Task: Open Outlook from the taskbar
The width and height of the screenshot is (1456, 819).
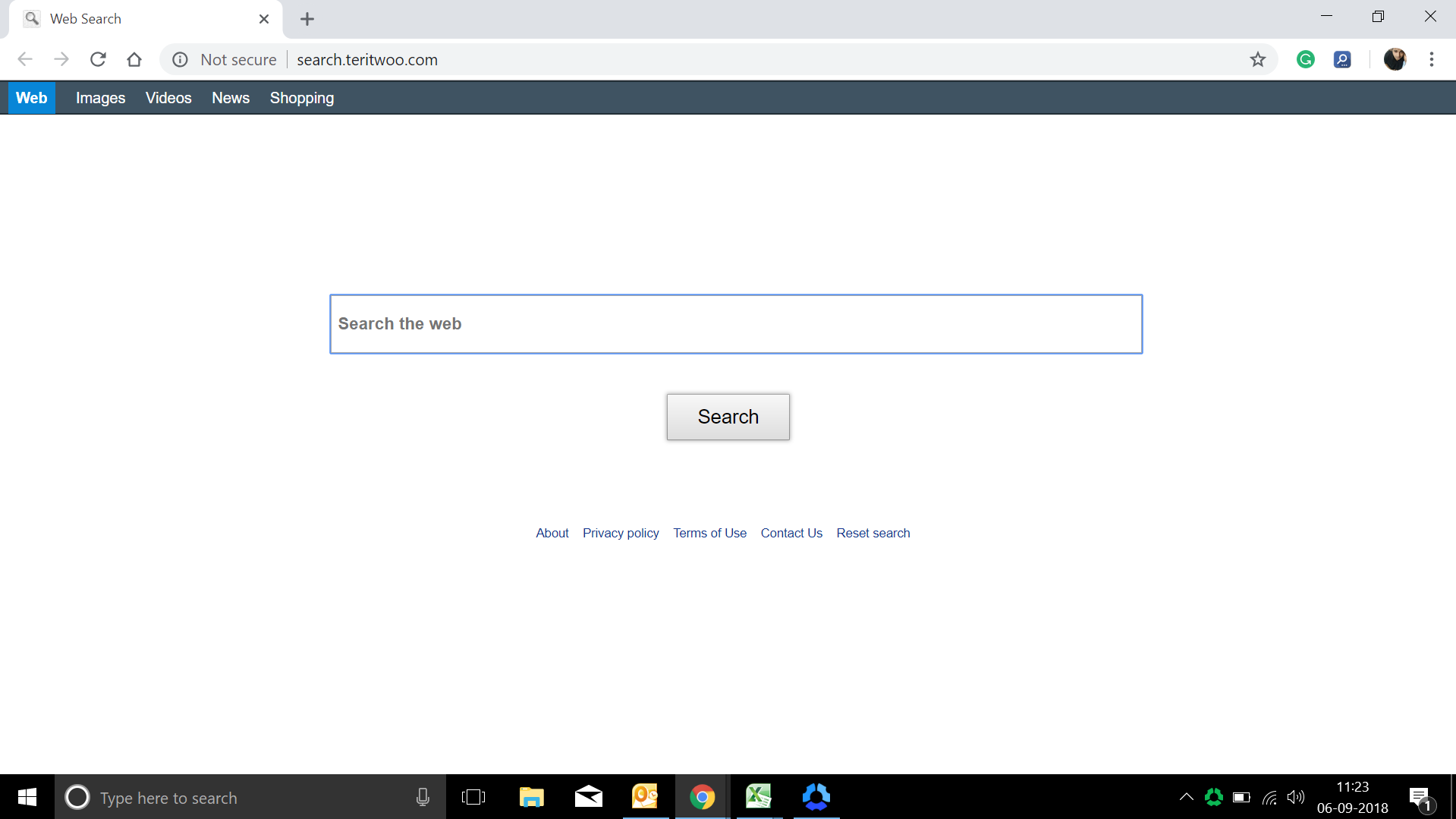Action: coord(645,797)
